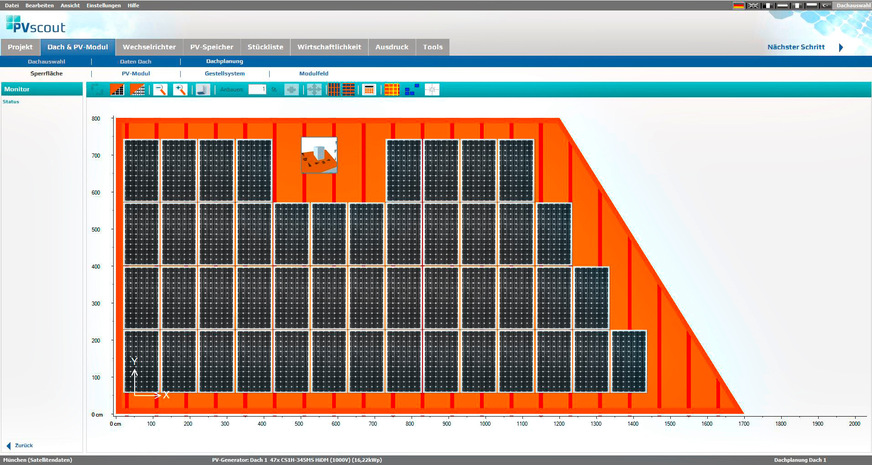Click the orange staircase chart icon
This screenshot has width=872, height=465.
click(x=117, y=90)
